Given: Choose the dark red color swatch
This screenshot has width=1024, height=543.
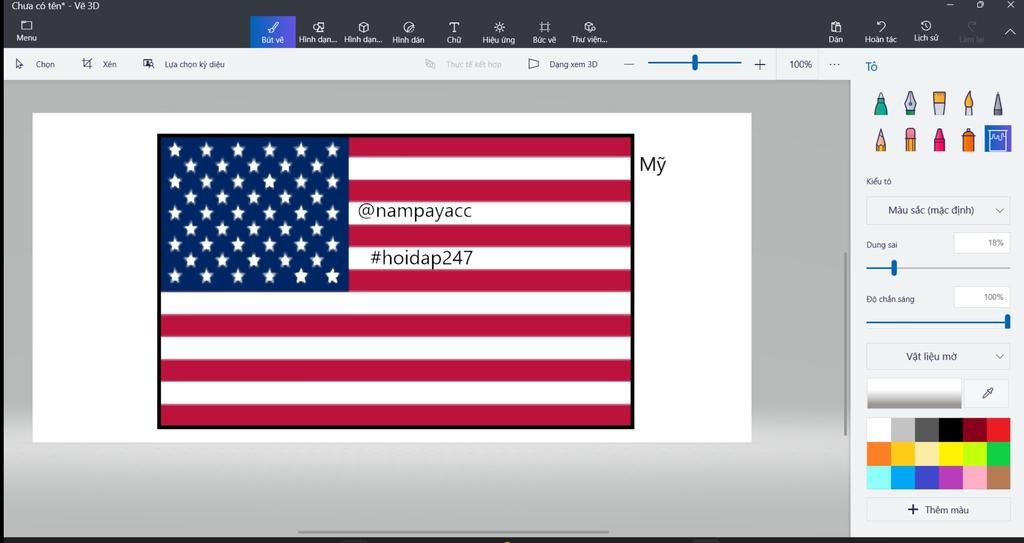Looking at the screenshot, I should tap(974, 430).
